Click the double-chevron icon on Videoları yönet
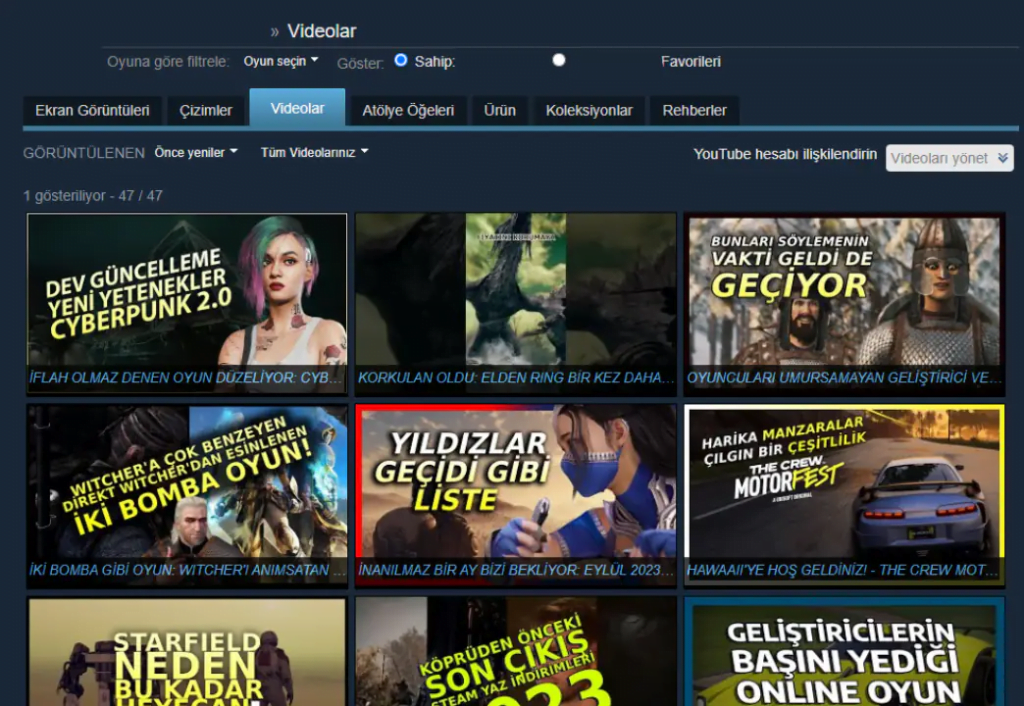 (x=1003, y=158)
